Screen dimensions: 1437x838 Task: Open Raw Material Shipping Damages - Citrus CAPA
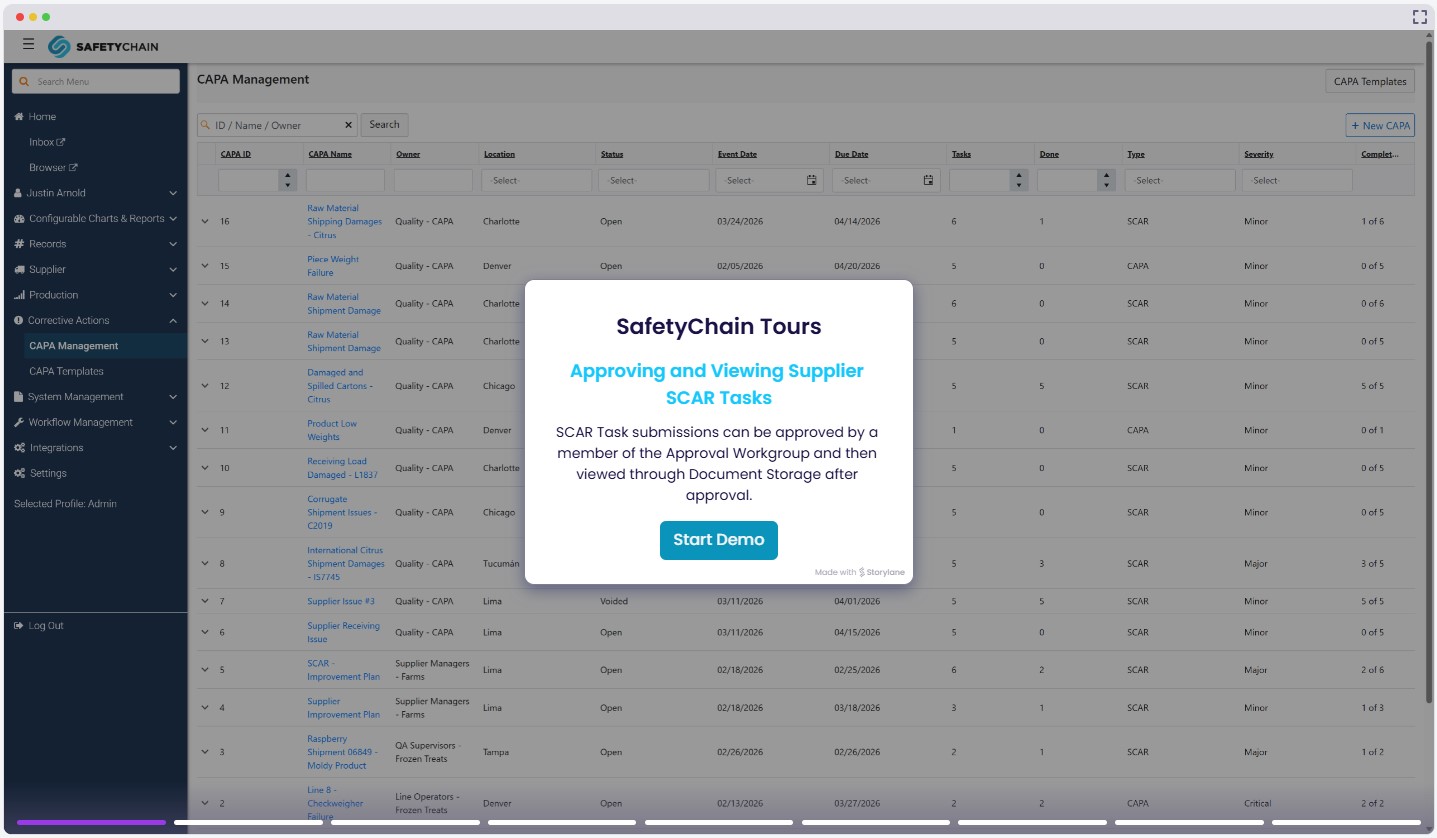pos(344,222)
